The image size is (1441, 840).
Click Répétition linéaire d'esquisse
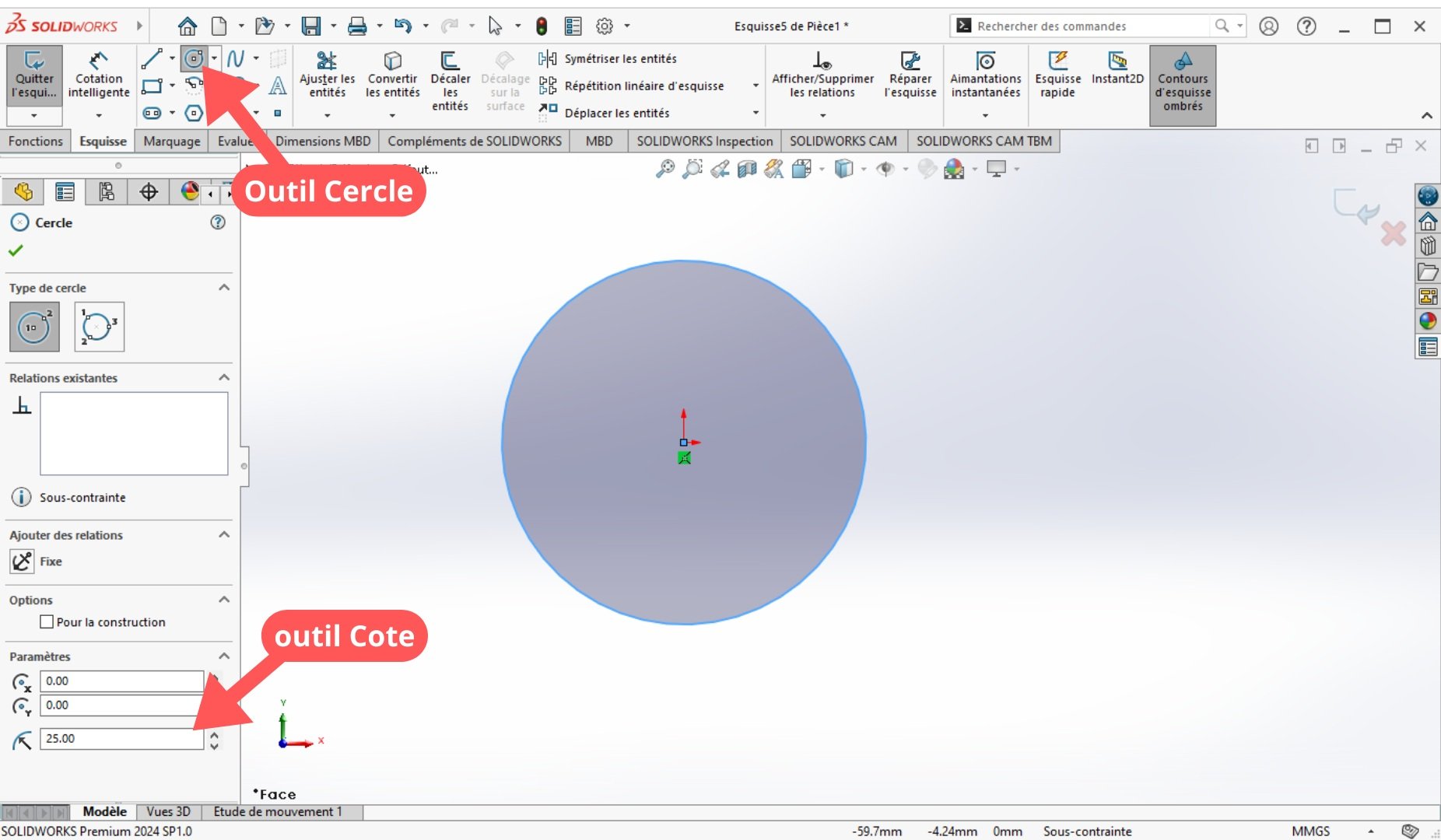point(631,86)
